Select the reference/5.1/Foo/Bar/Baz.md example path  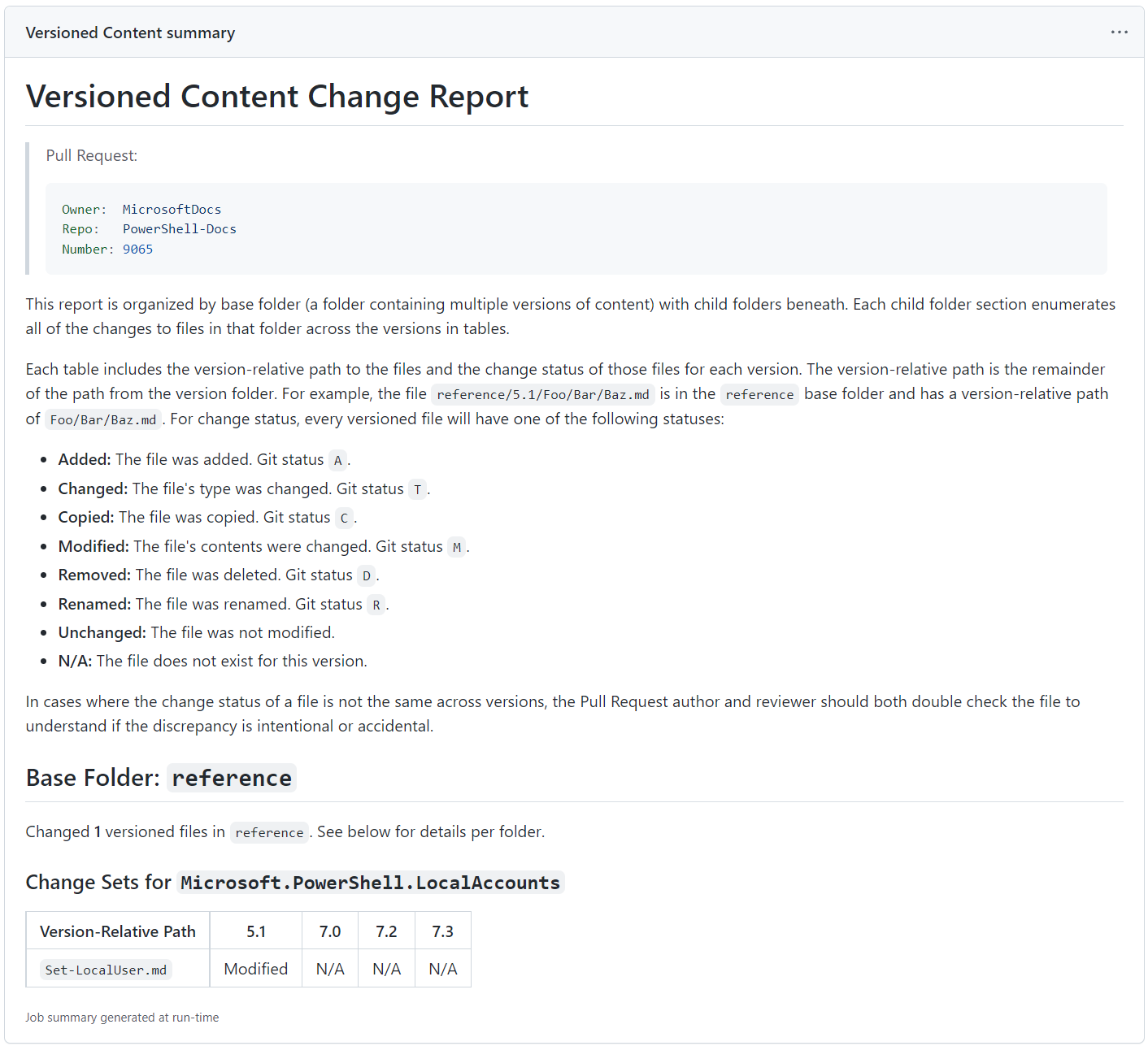541,394
